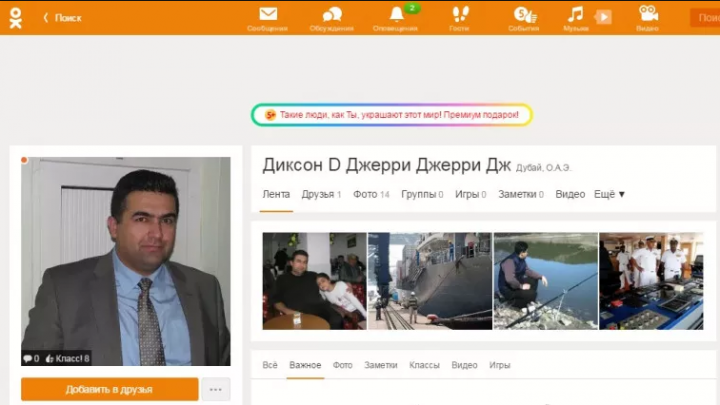Screen dimensions: 720x405
Task: Click location Дубай, О.А.Э.
Action: coord(543,168)
